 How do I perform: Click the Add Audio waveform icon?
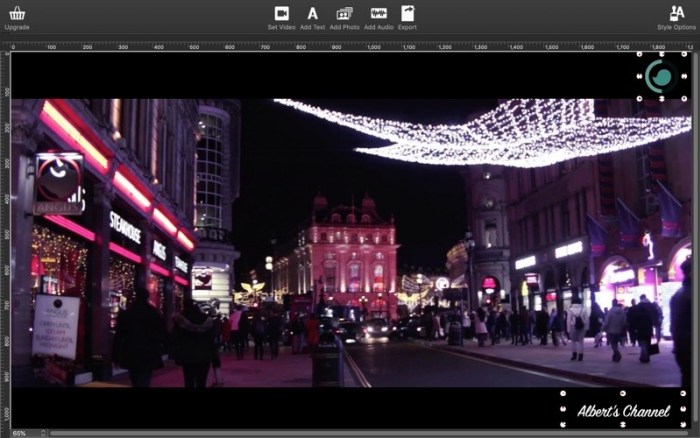point(378,14)
